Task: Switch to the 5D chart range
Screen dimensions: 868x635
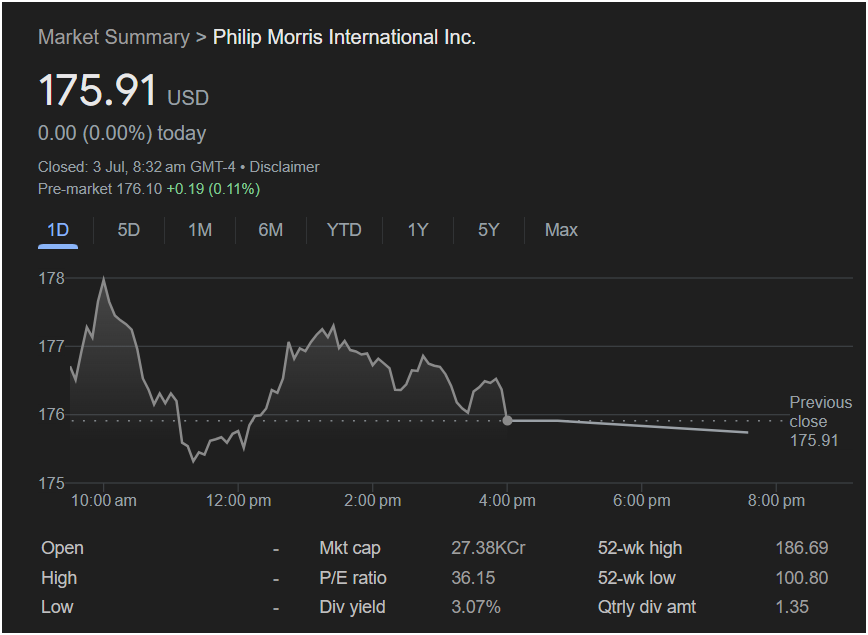Action: pyautogui.click(x=129, y=230)
